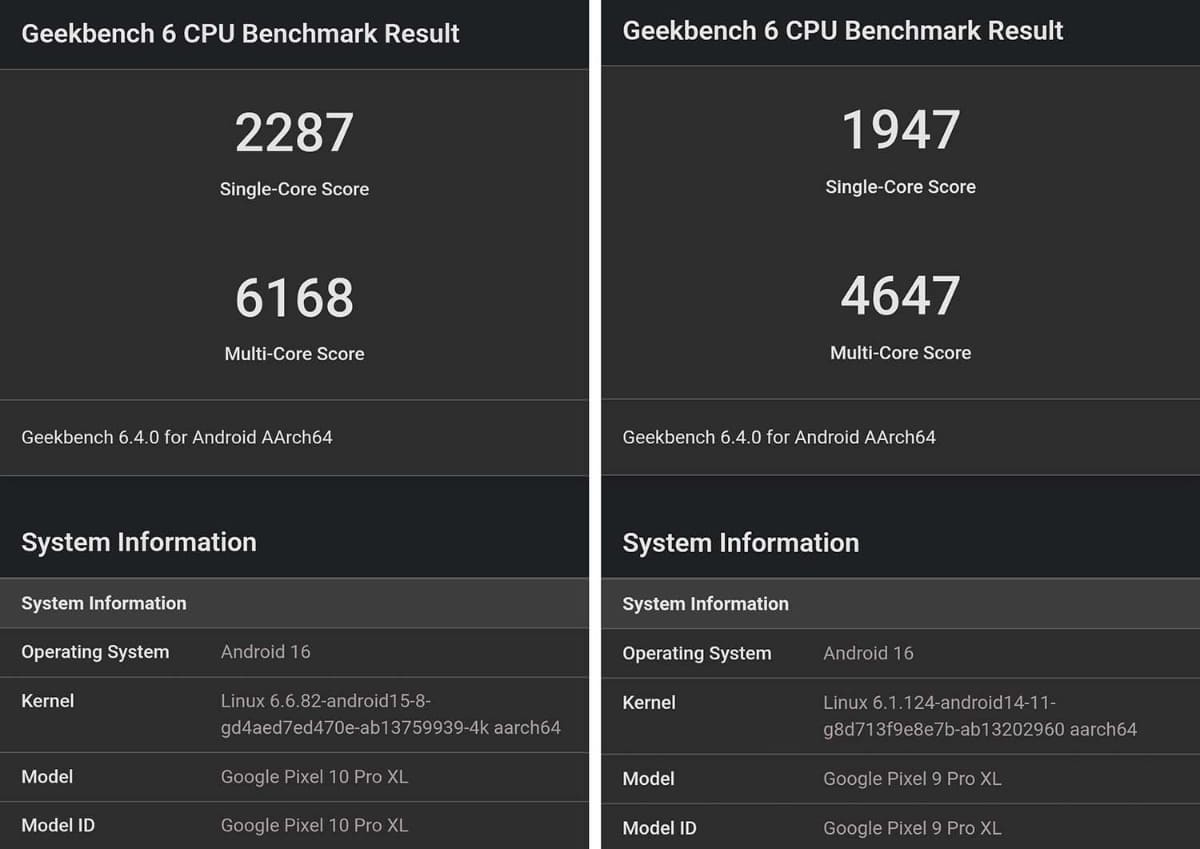This screenshot has width=1200, height=849.
Task: Click the Model label in the right panel
Action: [648, 778]
